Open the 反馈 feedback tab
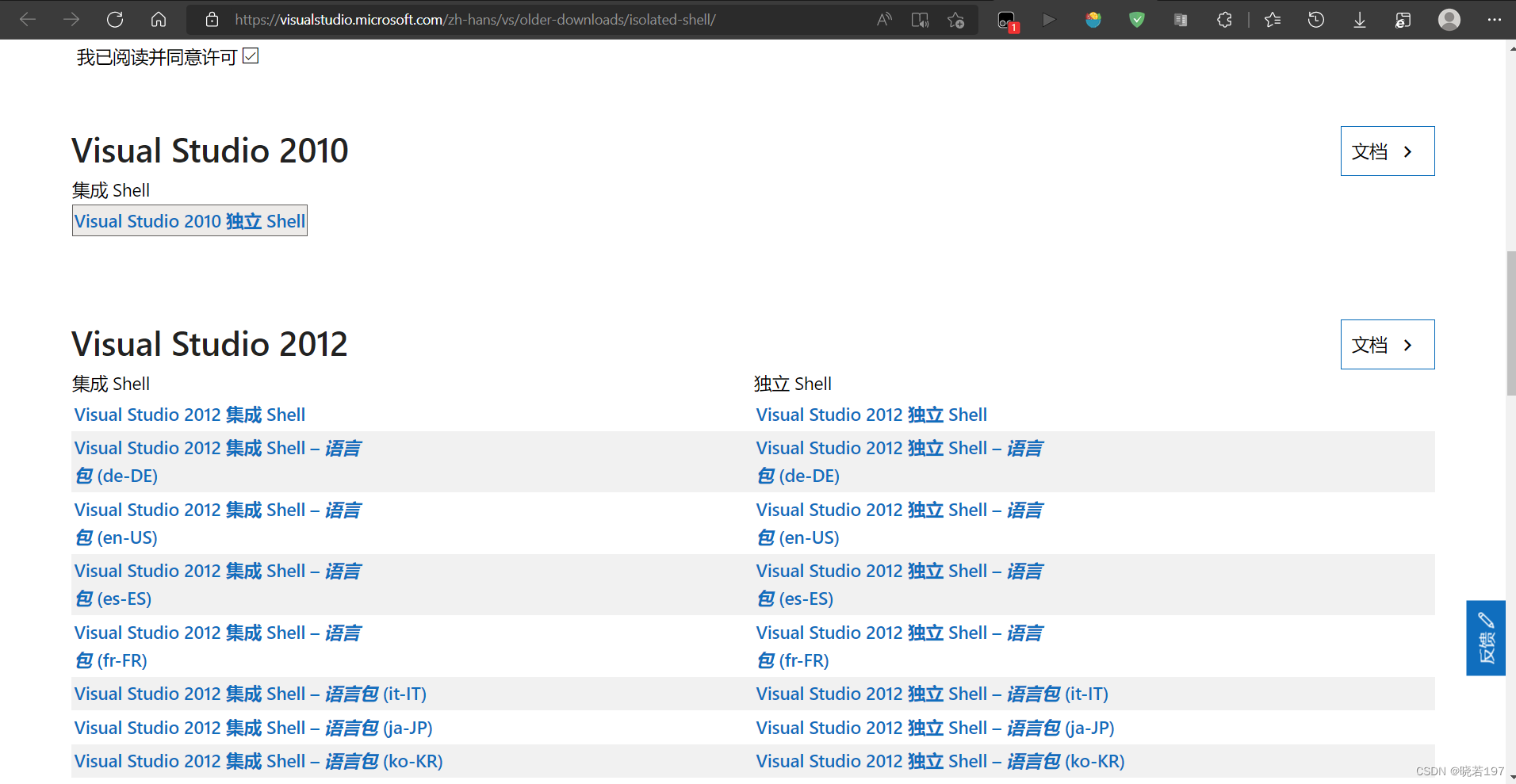Screen dimensions: 1516x784 [1486, 638]
